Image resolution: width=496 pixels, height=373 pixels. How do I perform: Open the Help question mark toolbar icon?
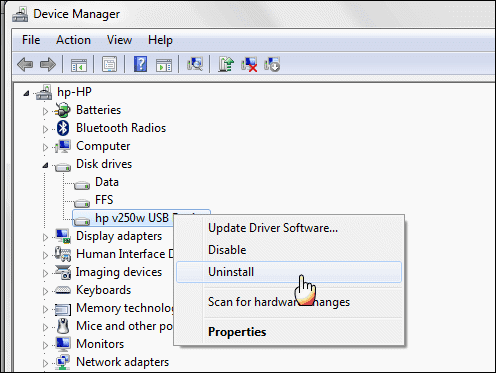click(x=140, y=64)
